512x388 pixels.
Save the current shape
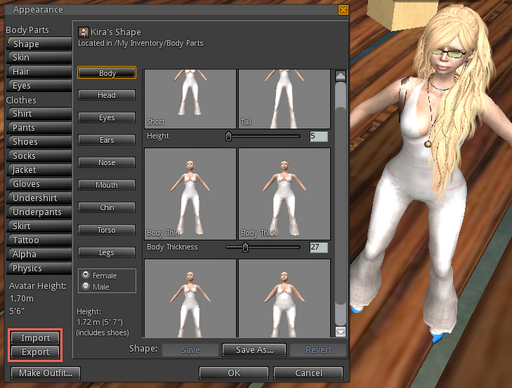coord(190,350)
